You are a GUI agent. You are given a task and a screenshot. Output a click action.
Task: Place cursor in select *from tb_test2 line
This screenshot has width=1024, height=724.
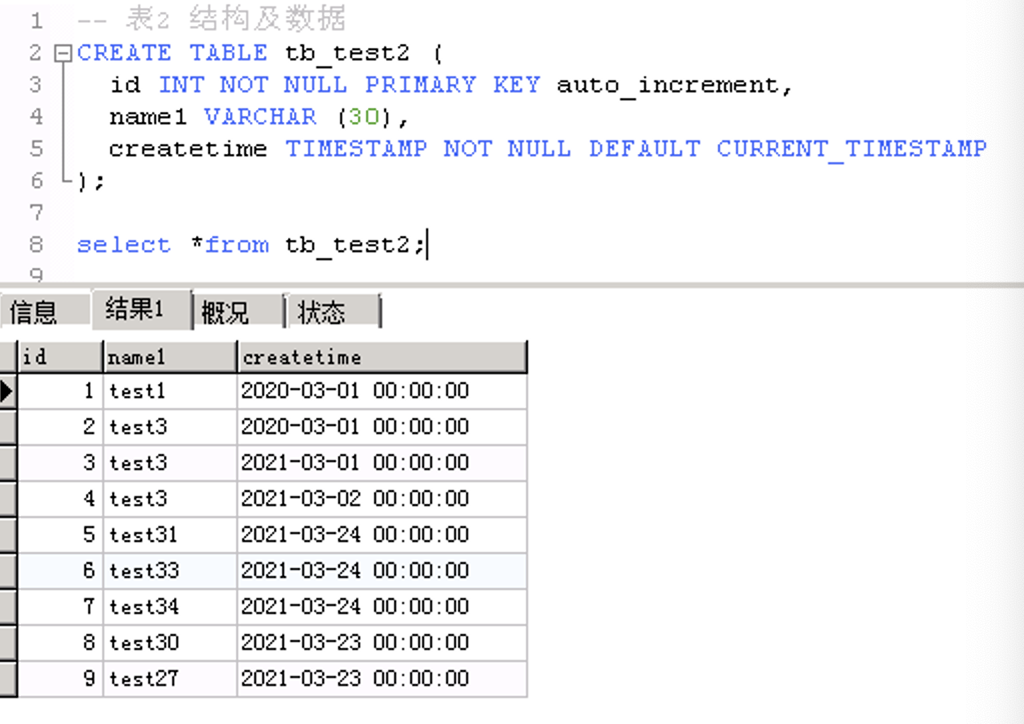click(251, 245)
